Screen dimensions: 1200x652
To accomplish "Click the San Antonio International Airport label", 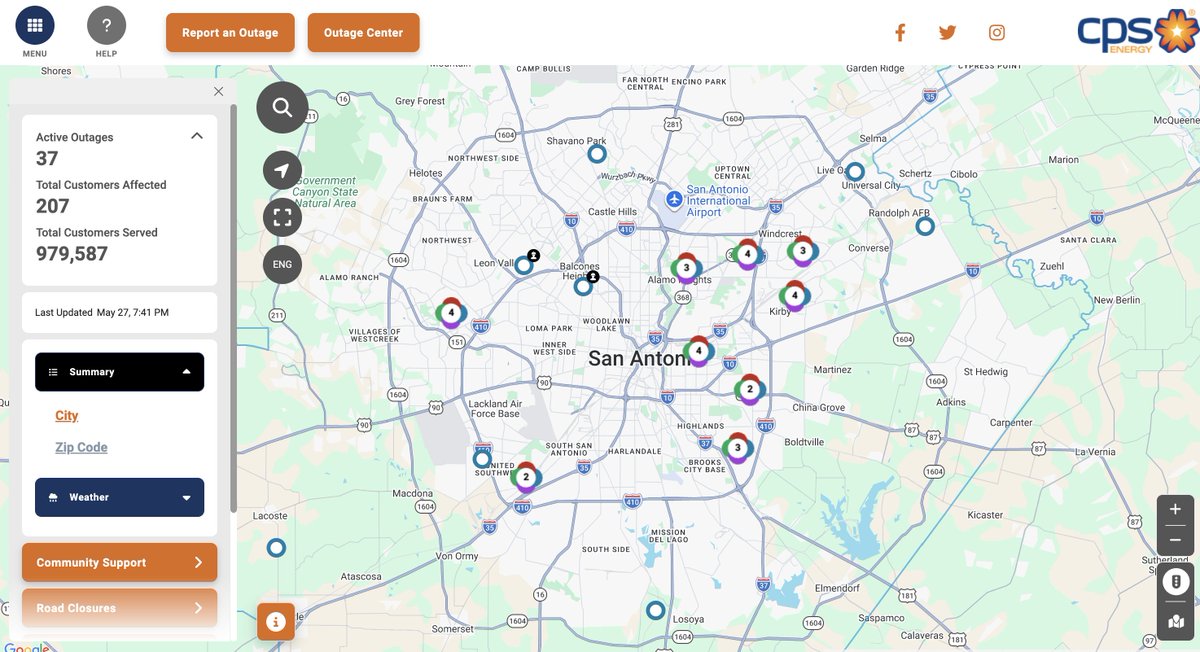I will (x=718, y=200).
